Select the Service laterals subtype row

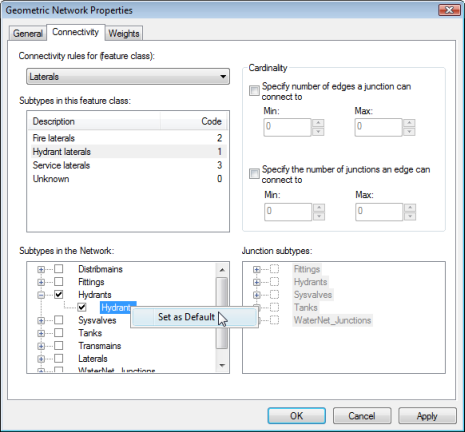129,165
